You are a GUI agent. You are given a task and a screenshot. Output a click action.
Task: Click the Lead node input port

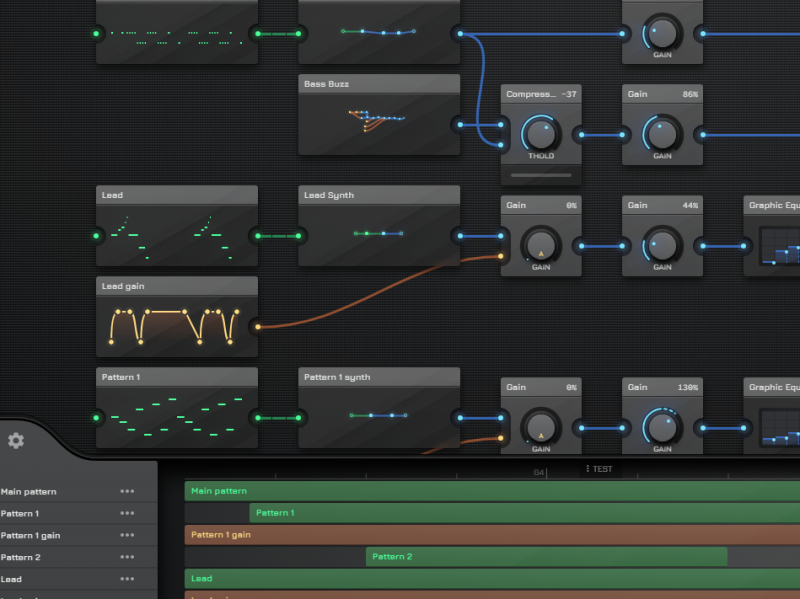click(x=96, y=236)
